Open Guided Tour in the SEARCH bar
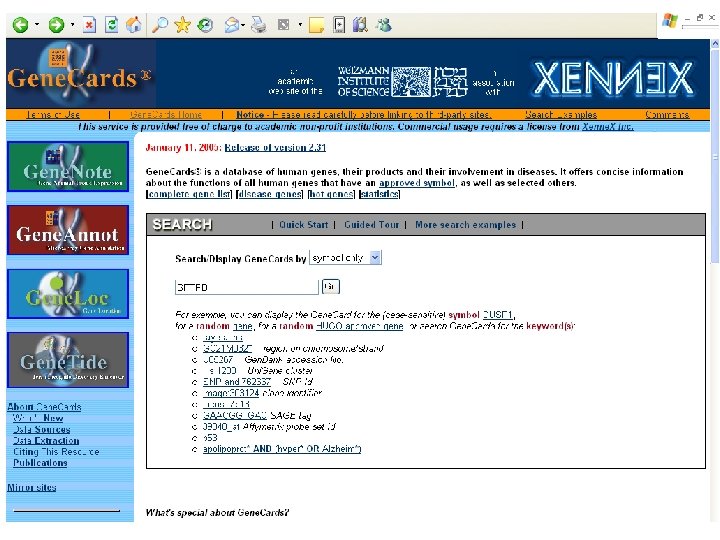Screen dimensions: 720x540 point(371,225)
